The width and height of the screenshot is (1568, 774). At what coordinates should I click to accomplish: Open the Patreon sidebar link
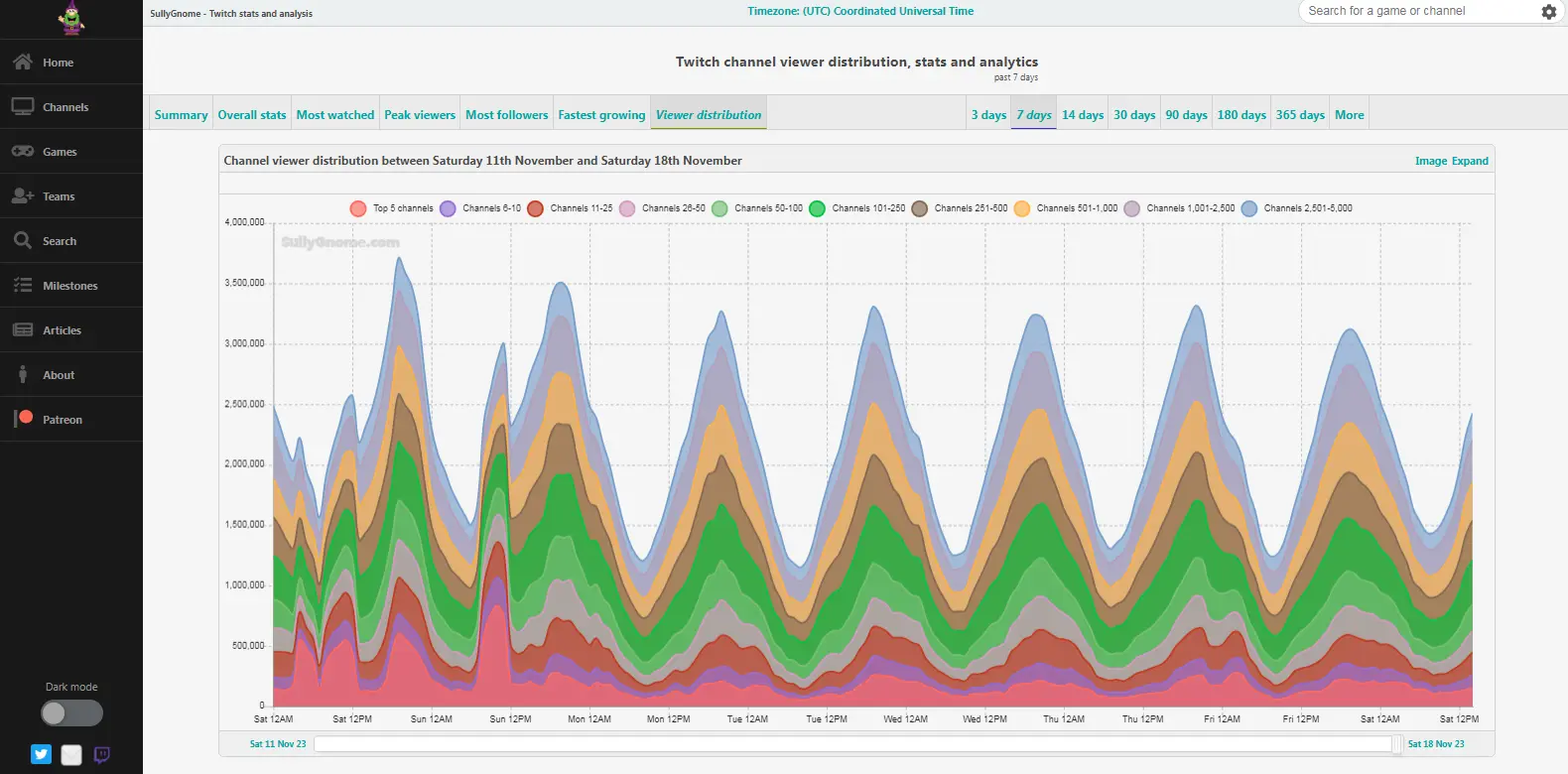click(x=62, y=420)
